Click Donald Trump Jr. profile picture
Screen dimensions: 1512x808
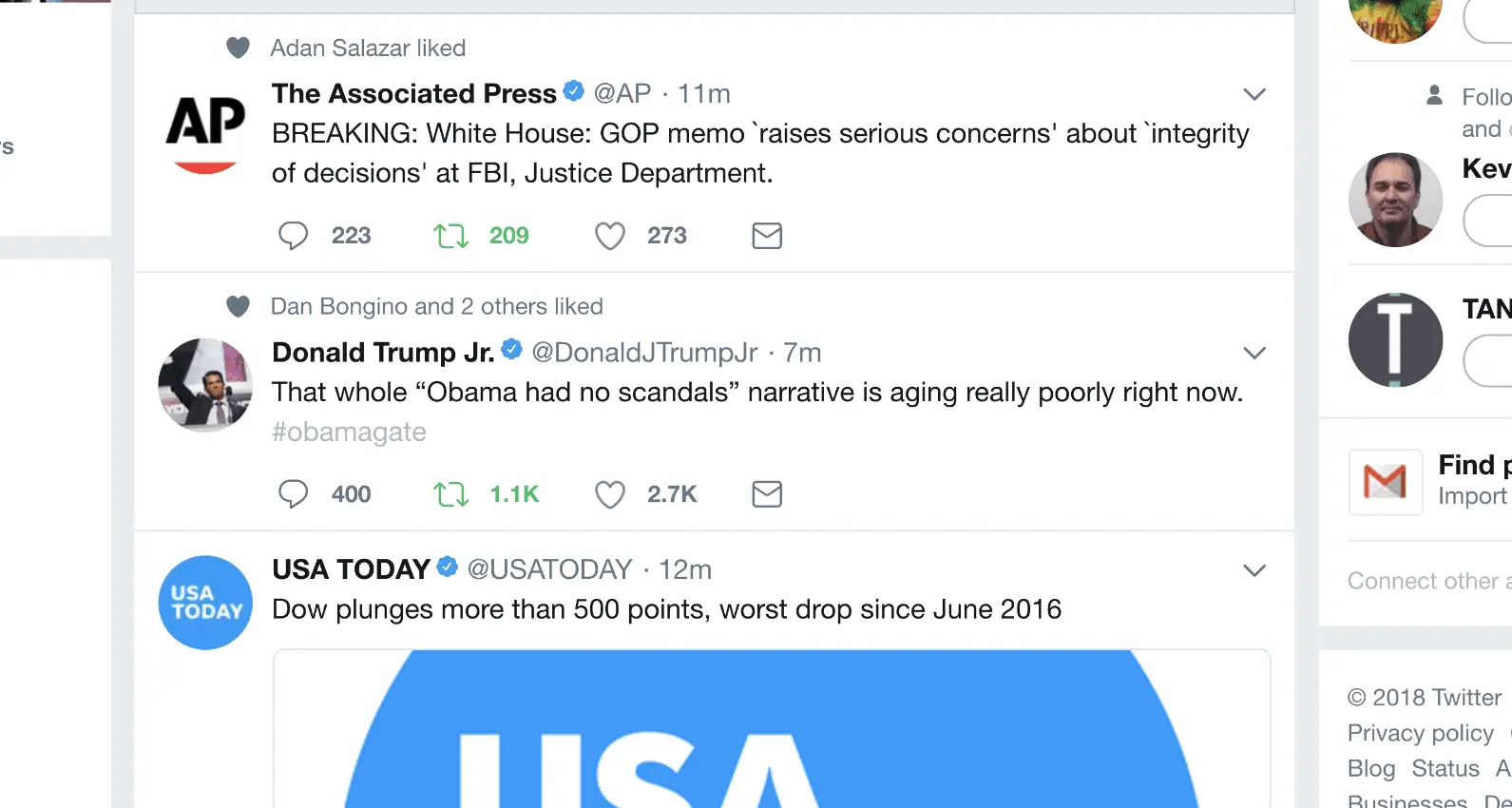(205, 385)
